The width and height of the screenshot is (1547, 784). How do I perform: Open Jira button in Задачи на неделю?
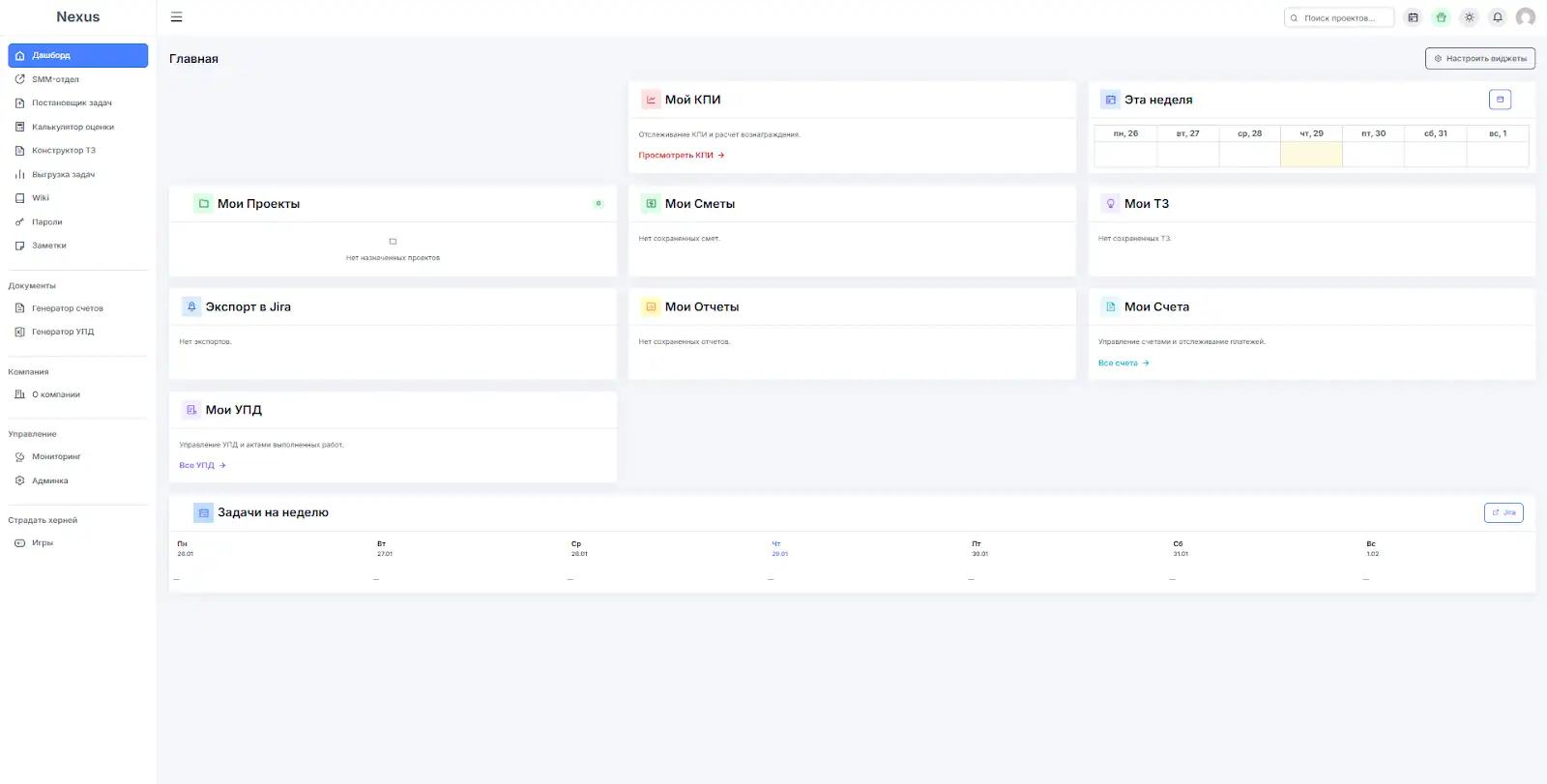[1503, 512]
